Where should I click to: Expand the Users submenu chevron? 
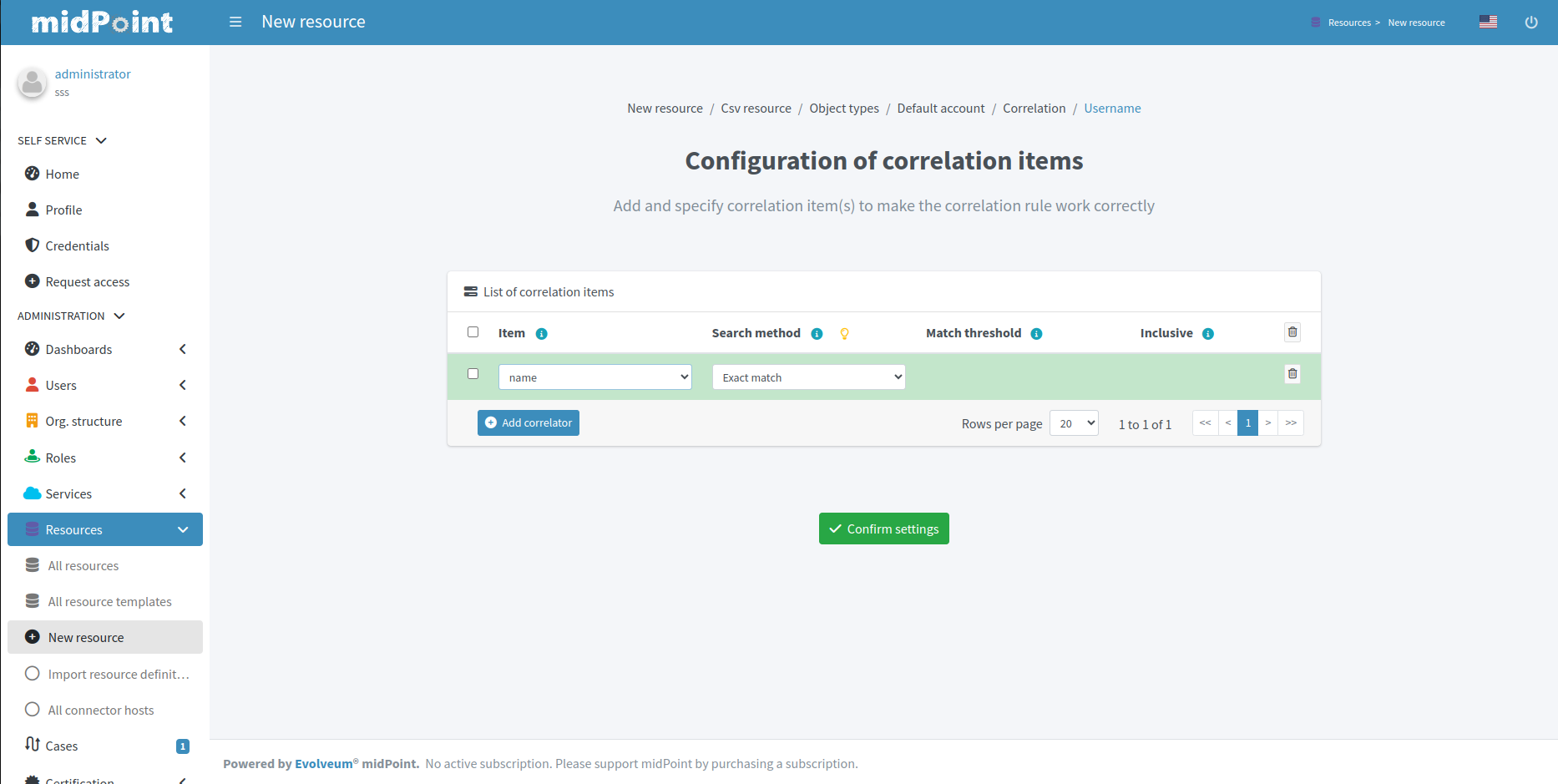(x=183, y=385)
